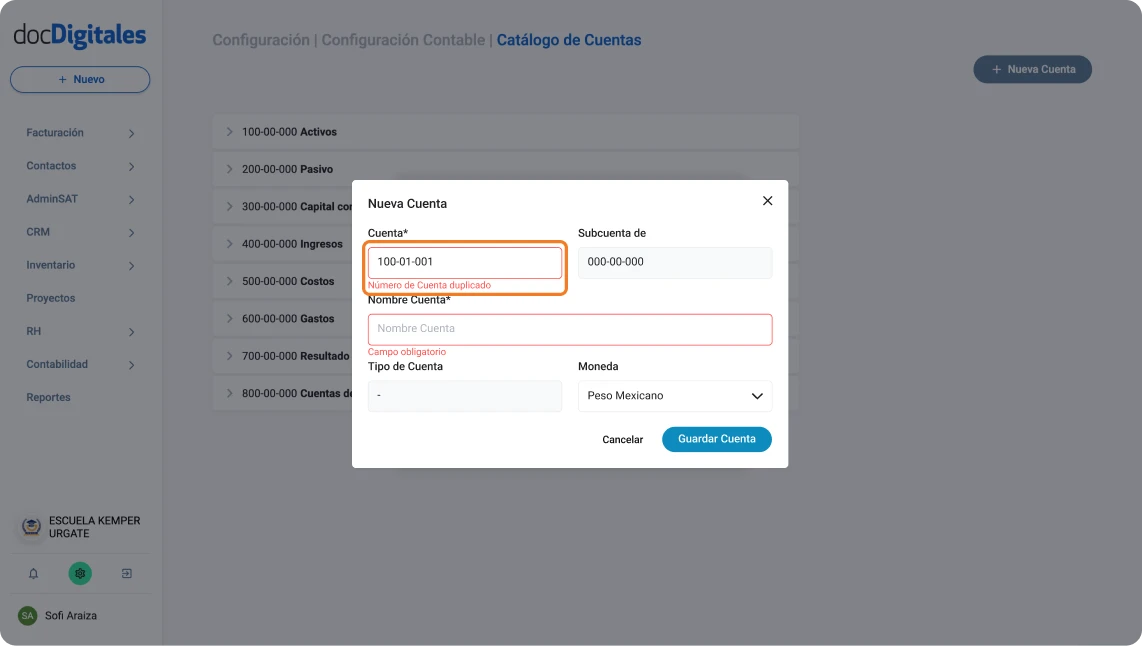The image size is (1142, 646).
Task: Click the docDigitales logo
Action: click(79, 34)
